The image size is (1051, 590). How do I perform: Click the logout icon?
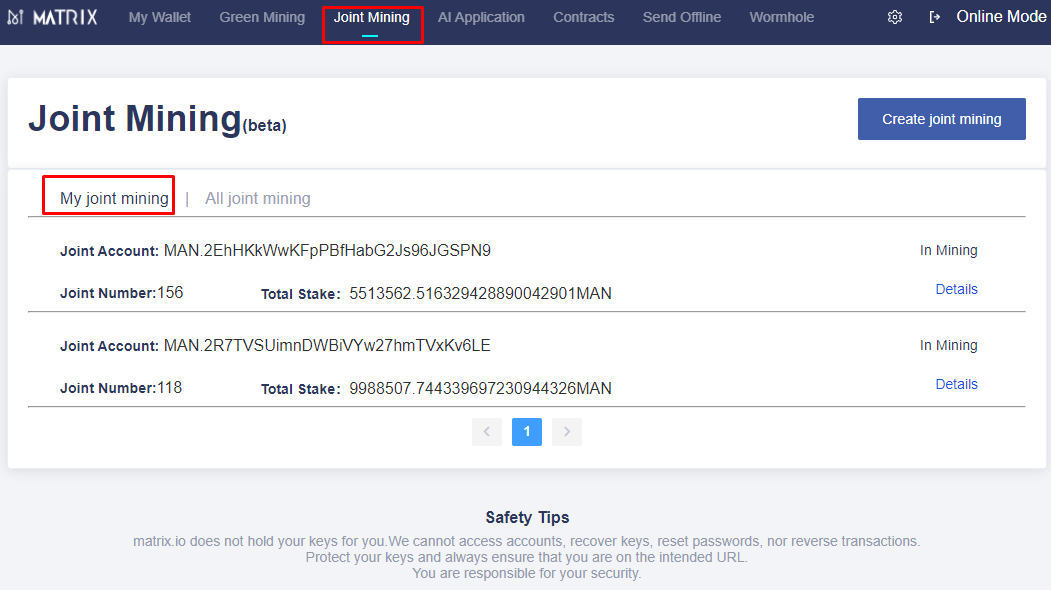pos(934,17)
